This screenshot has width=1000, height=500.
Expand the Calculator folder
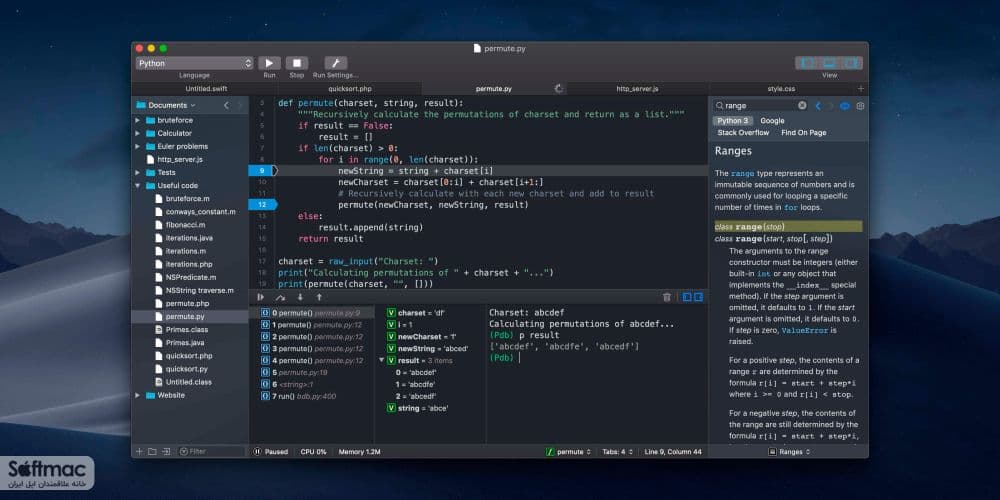[137, 133]
